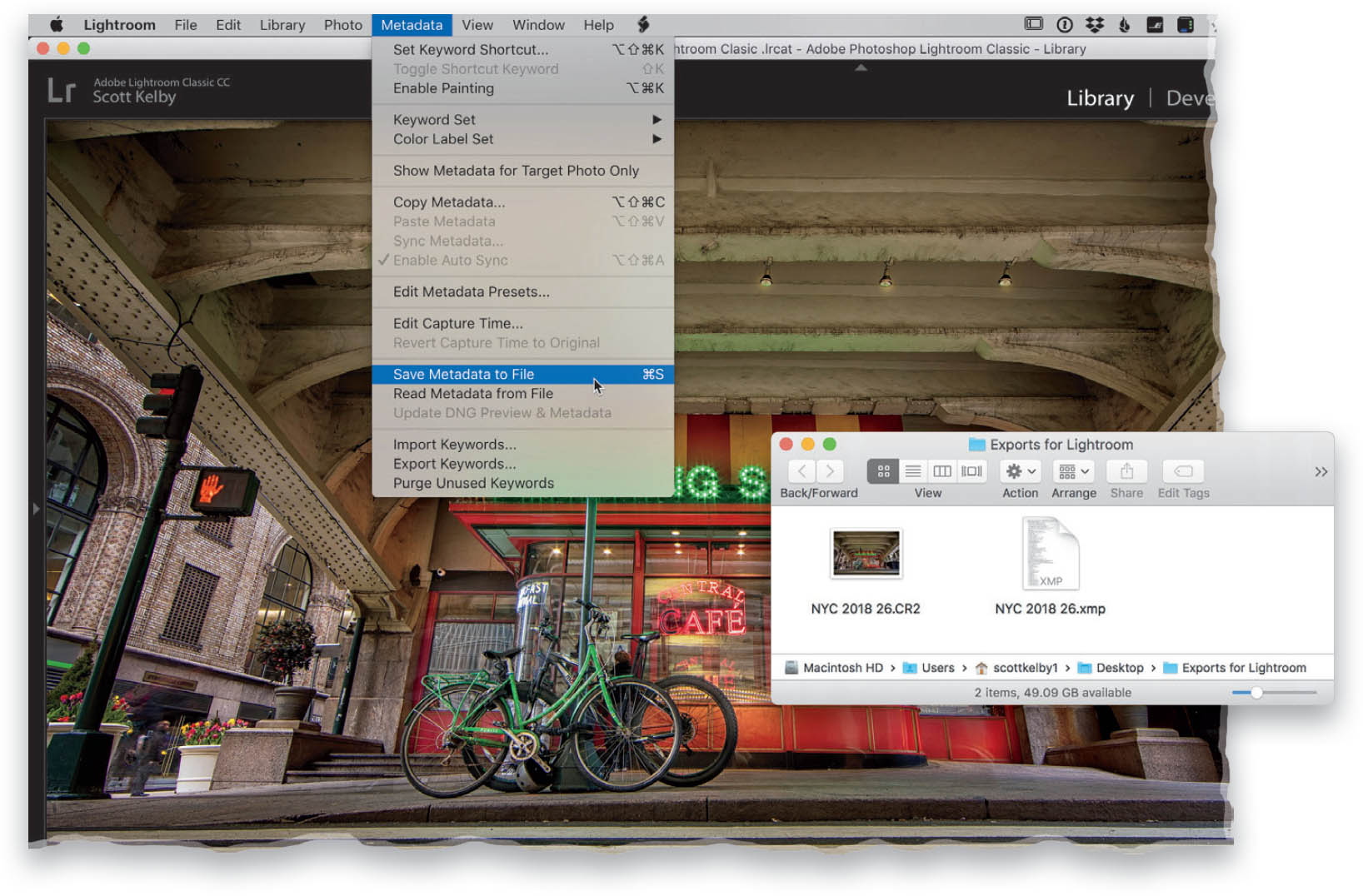Click the NYC 2018 26.CR2 file name
This screenshot has height=896, width=1363.
pyautogui.click(x=866, y=609)
